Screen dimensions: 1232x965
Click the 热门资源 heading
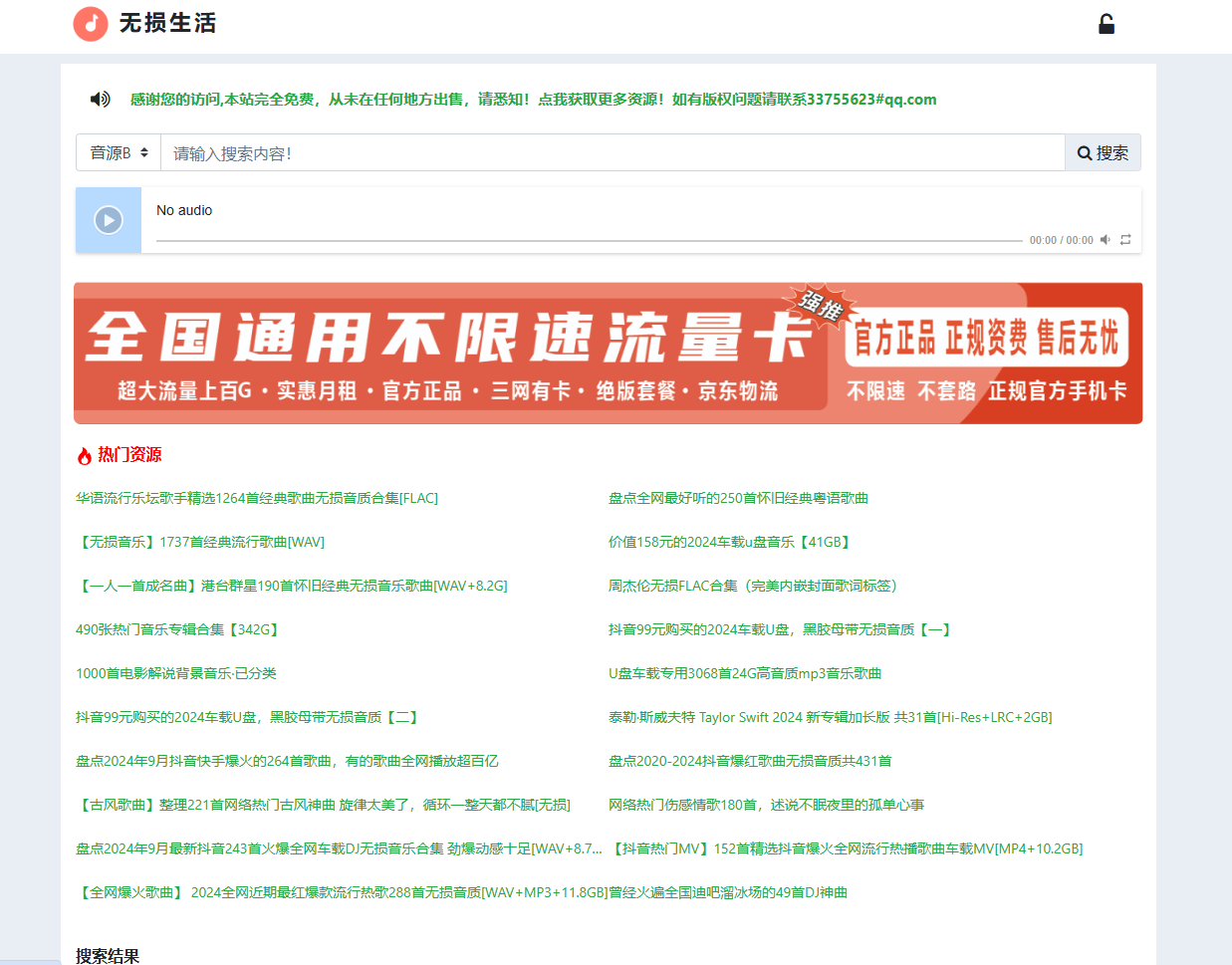128,454
